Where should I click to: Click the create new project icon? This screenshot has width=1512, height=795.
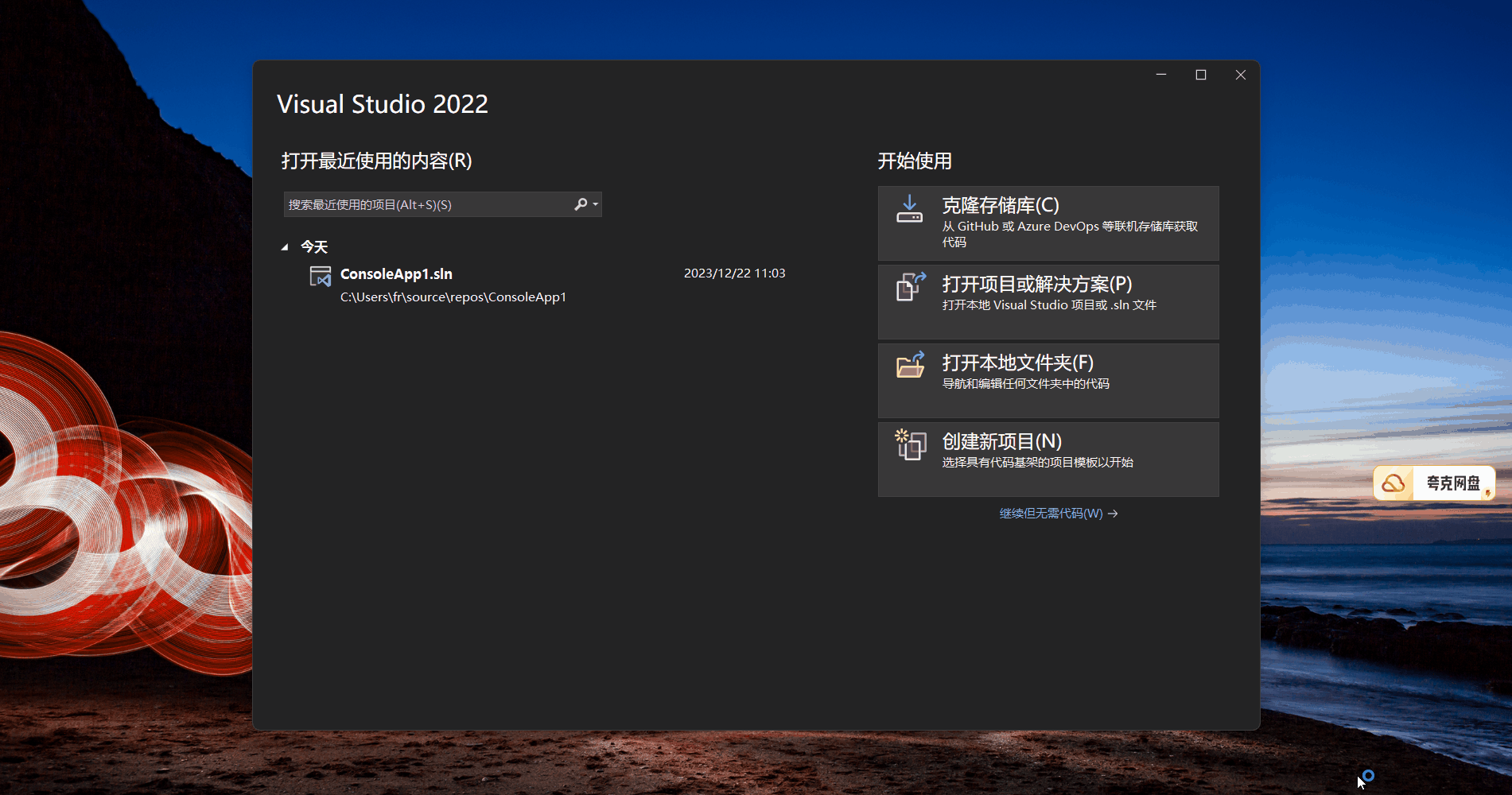coord(910,445)
